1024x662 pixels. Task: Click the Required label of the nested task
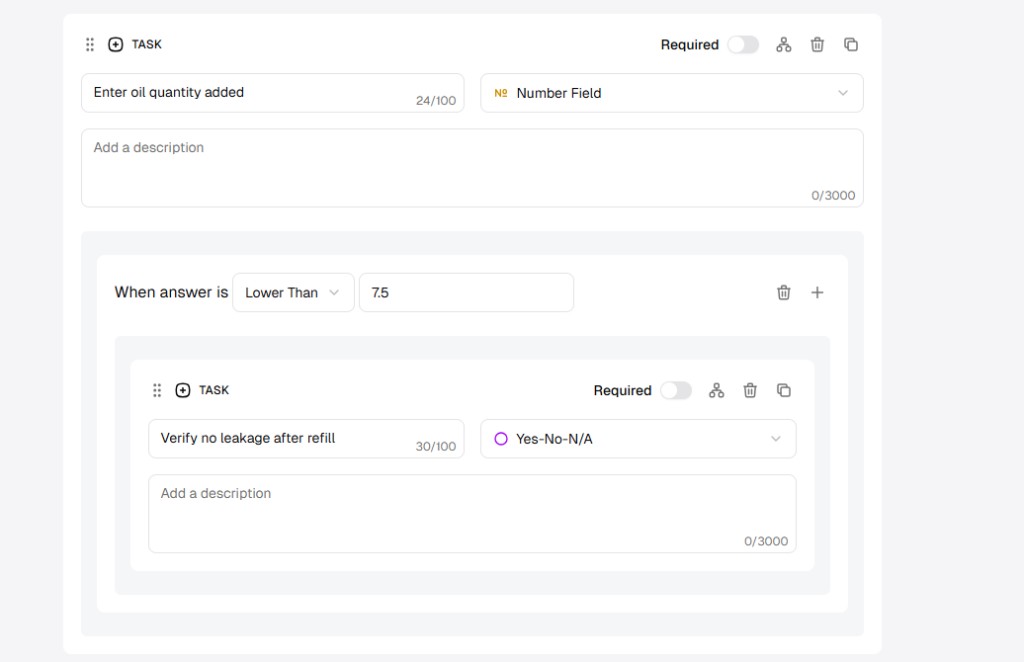point(622,390)
